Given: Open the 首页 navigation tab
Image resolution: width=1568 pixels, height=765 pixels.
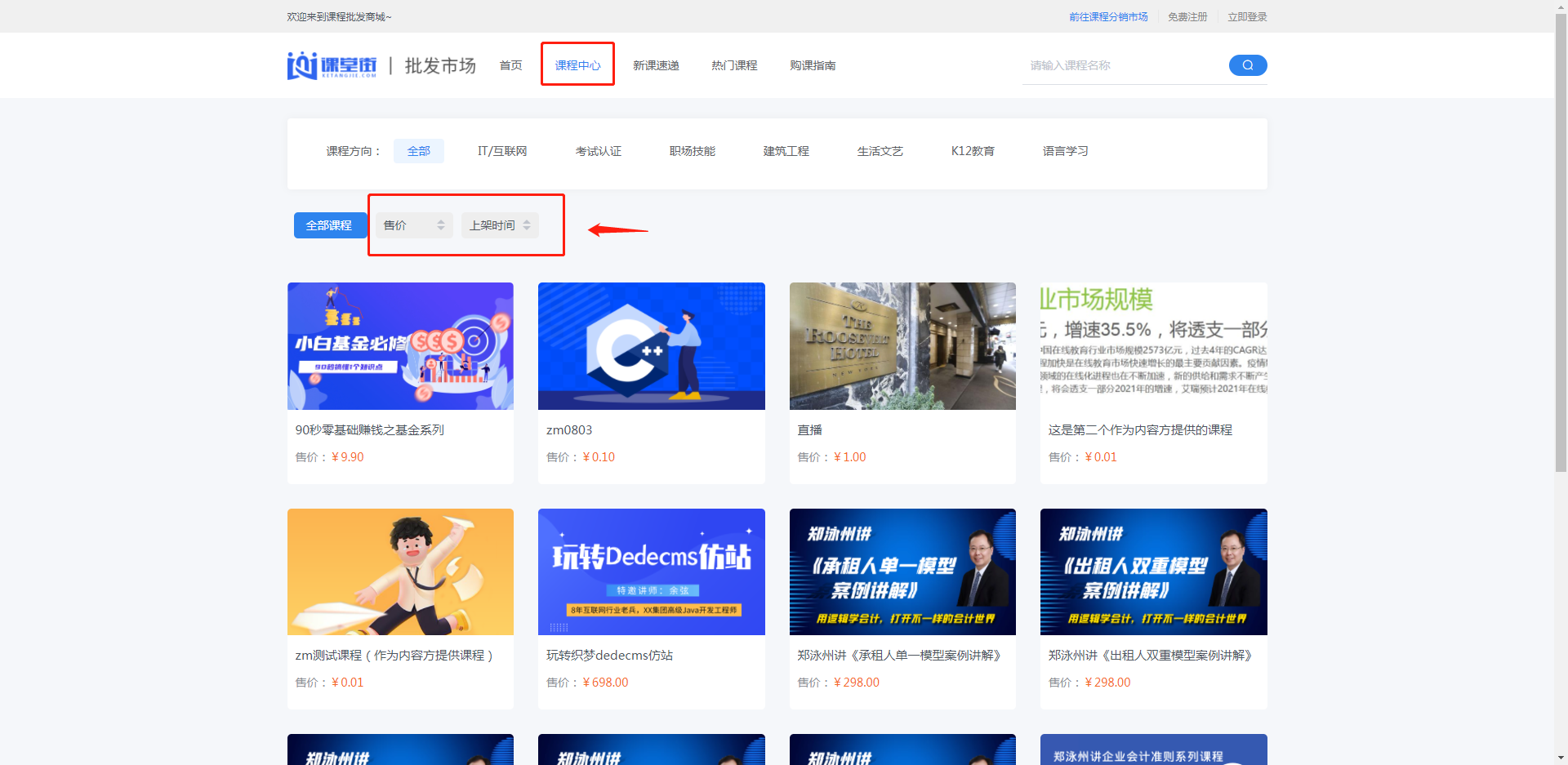Looking at the screenshot, I should pos(511,65).
